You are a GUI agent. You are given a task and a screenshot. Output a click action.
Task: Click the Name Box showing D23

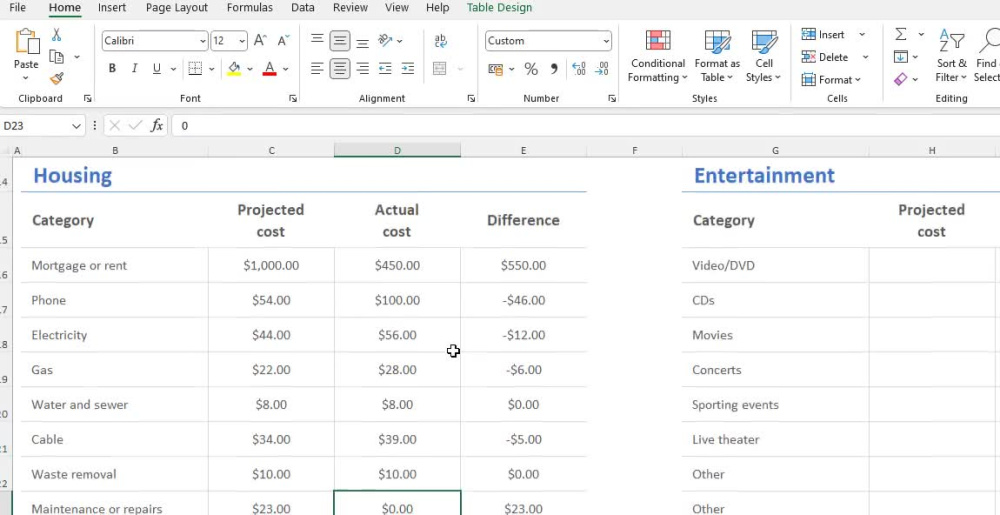click(x=35, y=126)
